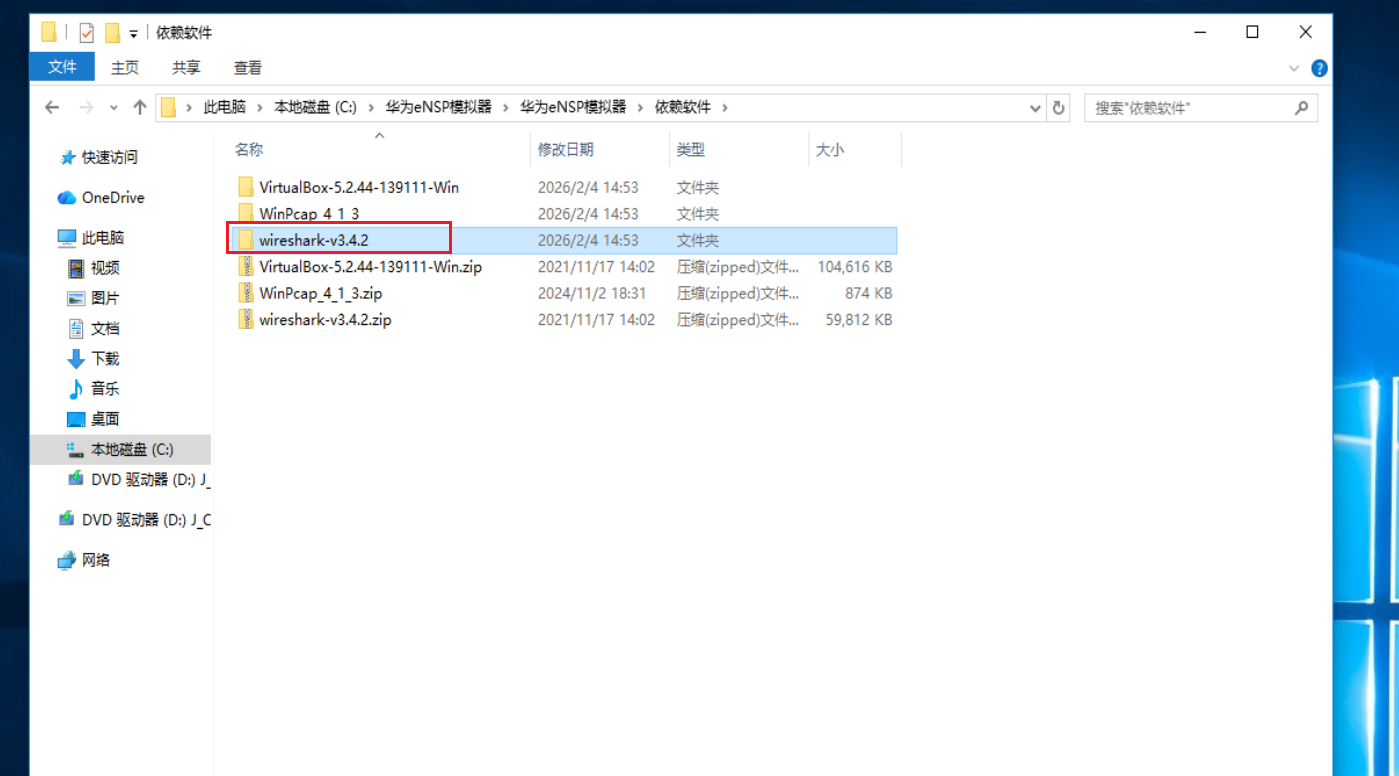Open the 下载 folder in navigation pane
Screen dimensions: 1399x776
105,358
